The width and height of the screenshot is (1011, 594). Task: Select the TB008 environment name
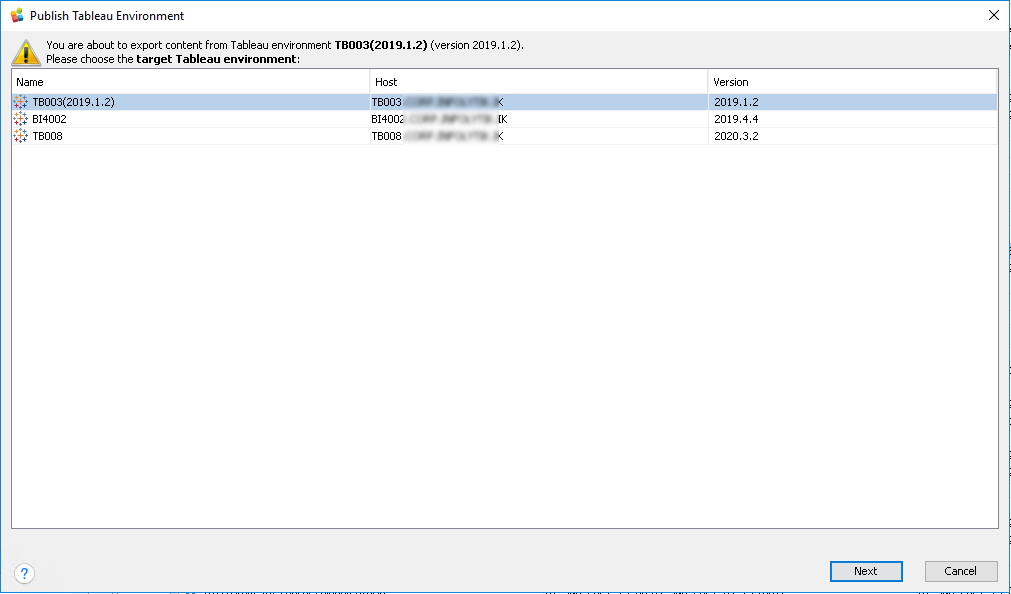[47, 136]
